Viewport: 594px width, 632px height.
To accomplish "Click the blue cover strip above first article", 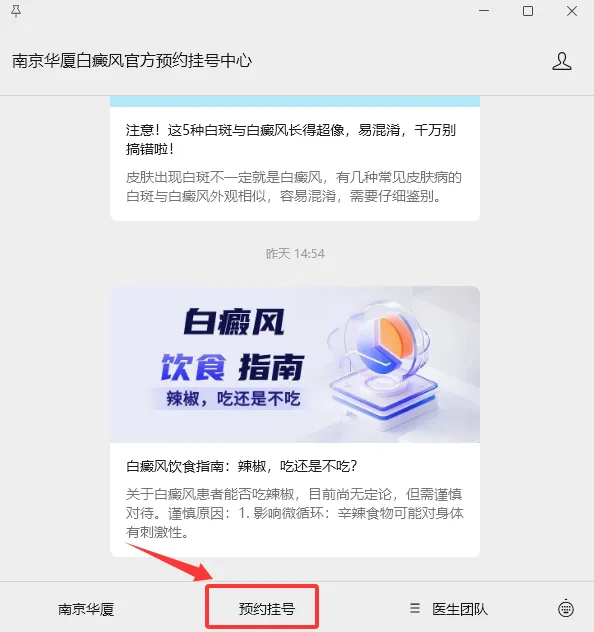I will [x=295, y=102].
